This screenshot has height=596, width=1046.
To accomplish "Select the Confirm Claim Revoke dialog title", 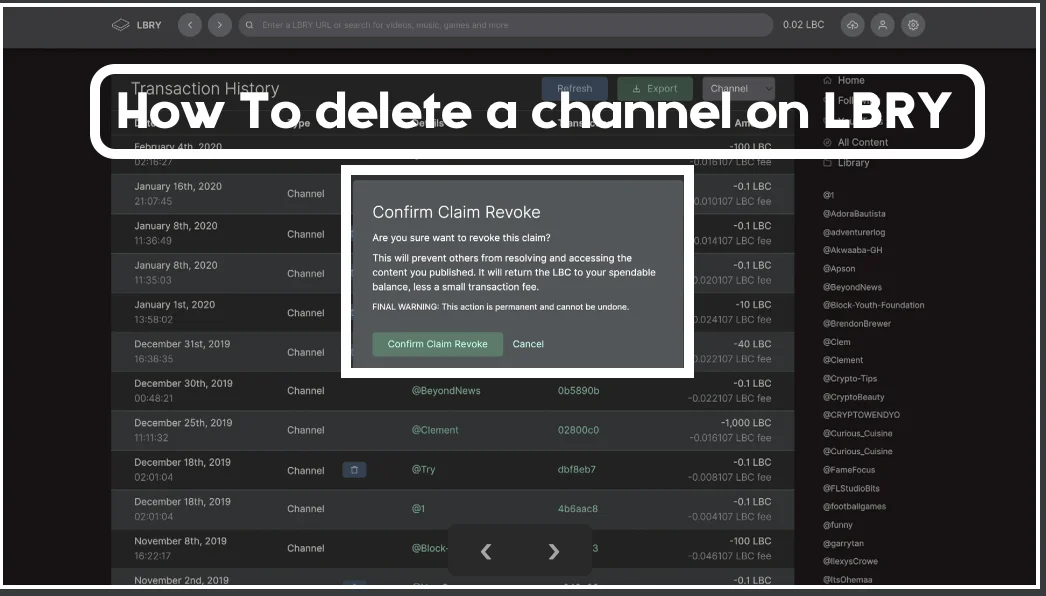I will [456, 212].
